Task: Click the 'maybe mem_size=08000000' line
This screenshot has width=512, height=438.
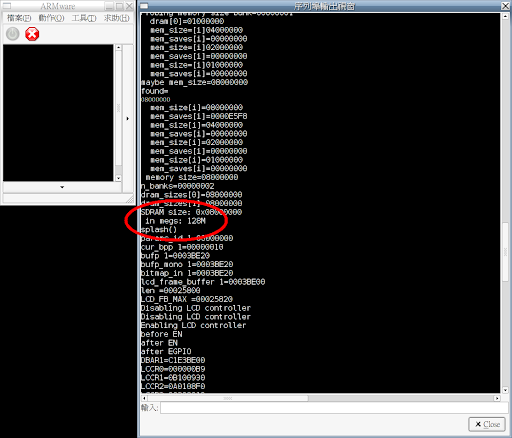Action: pyautogui.click(x=194, y=82)
